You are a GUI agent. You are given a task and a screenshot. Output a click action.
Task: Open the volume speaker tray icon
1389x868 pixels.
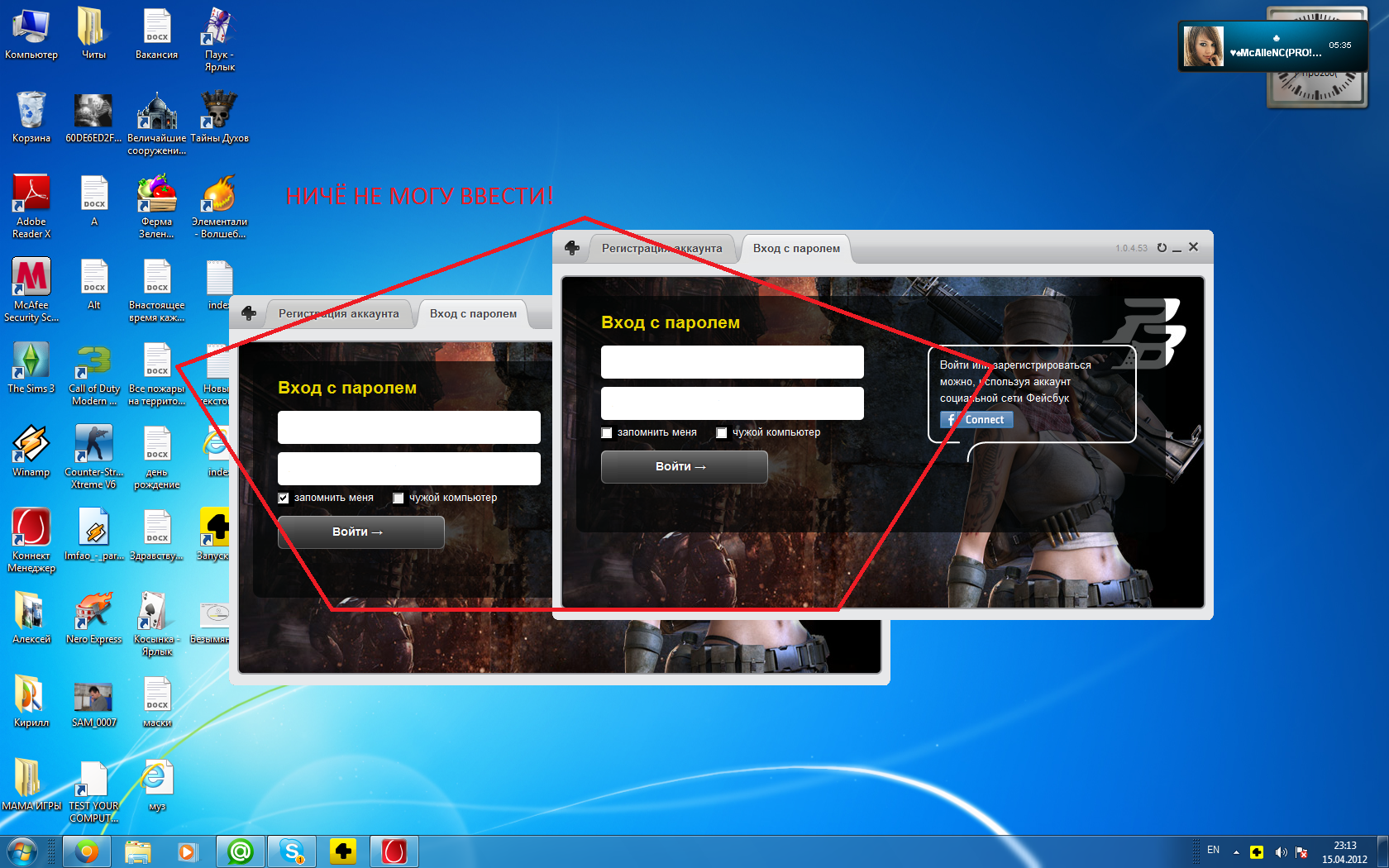[x=1280, y=852]
